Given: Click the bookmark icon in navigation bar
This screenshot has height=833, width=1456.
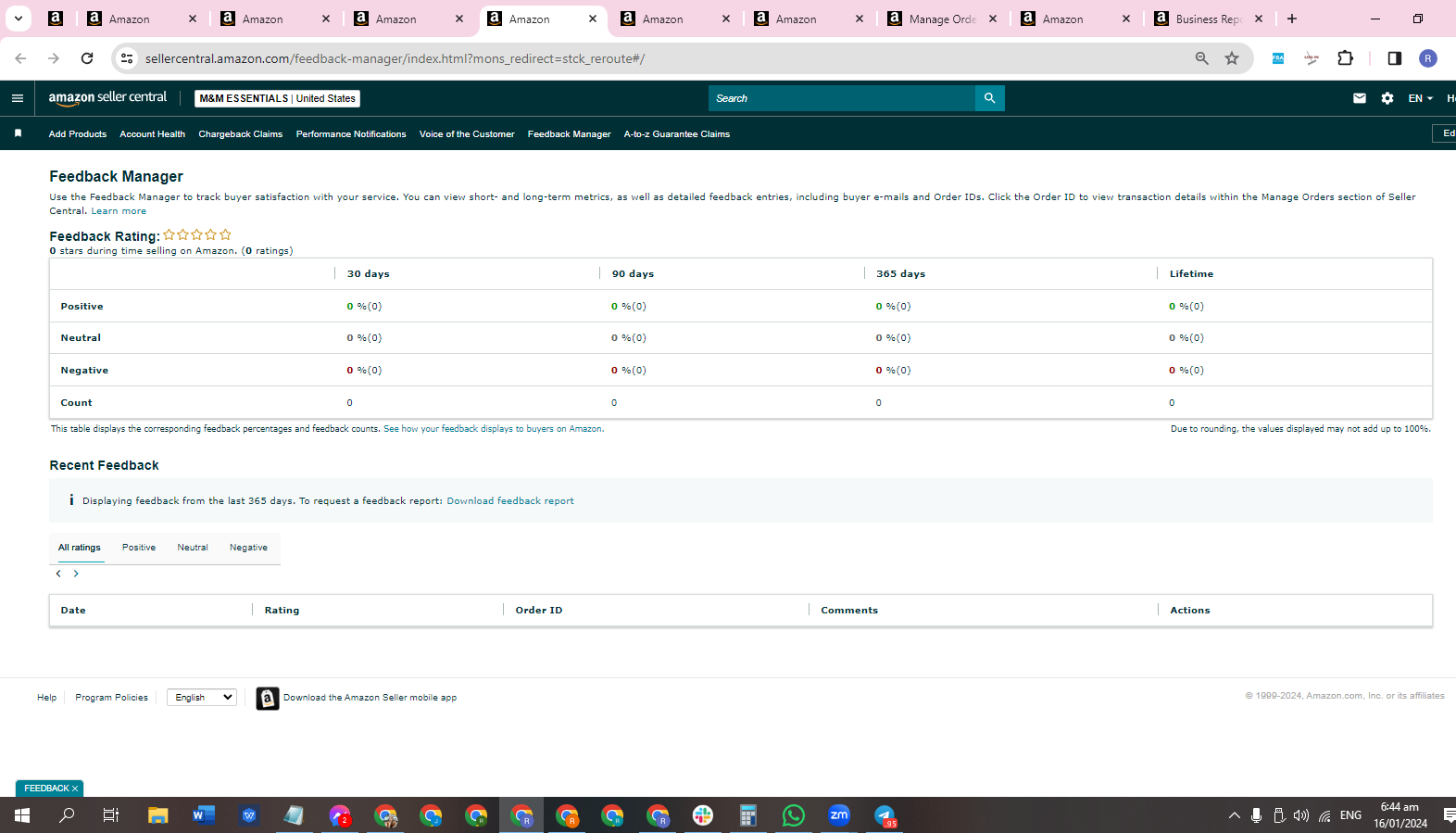Looking at the screenshot, I should tap(18, 133).
